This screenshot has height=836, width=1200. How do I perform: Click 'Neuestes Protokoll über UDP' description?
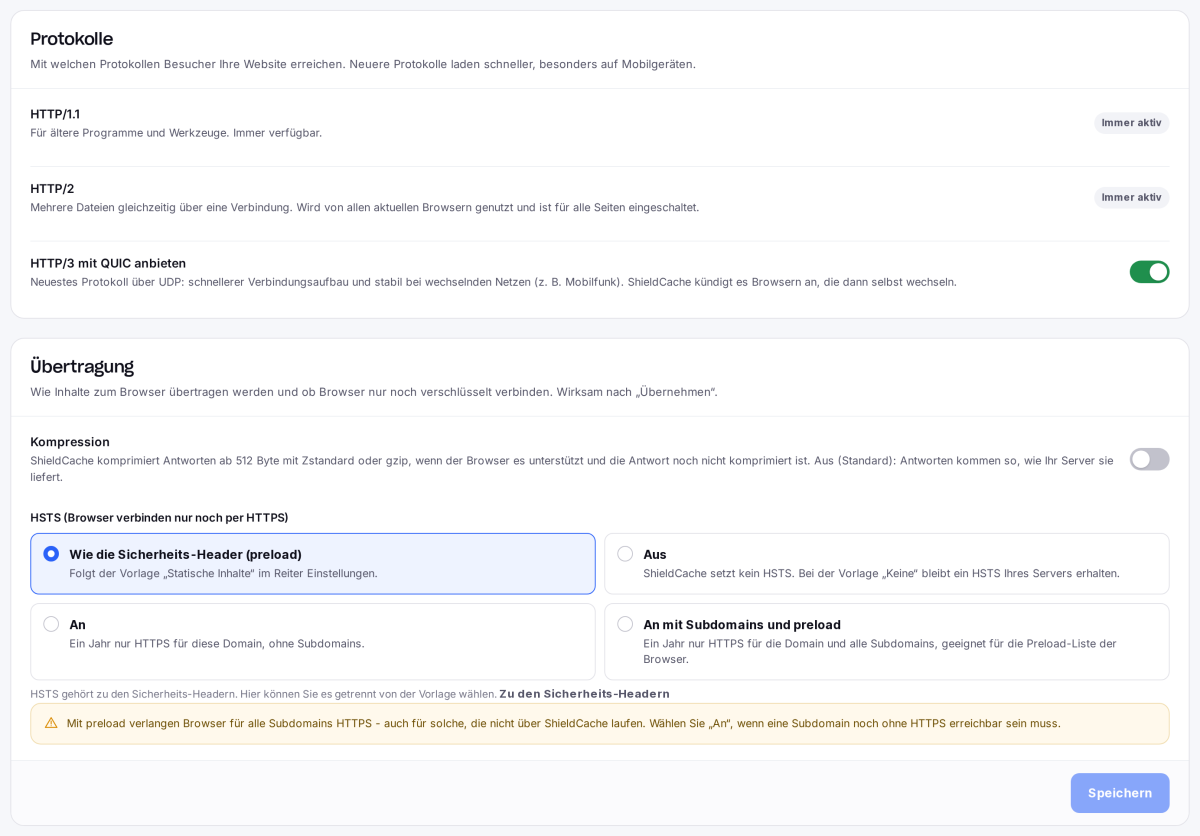point(493,282)
